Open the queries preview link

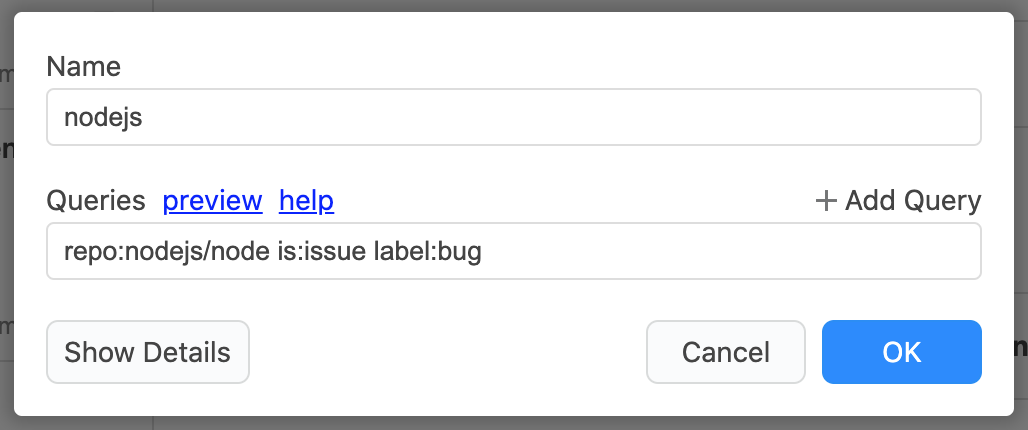point(212,201)
